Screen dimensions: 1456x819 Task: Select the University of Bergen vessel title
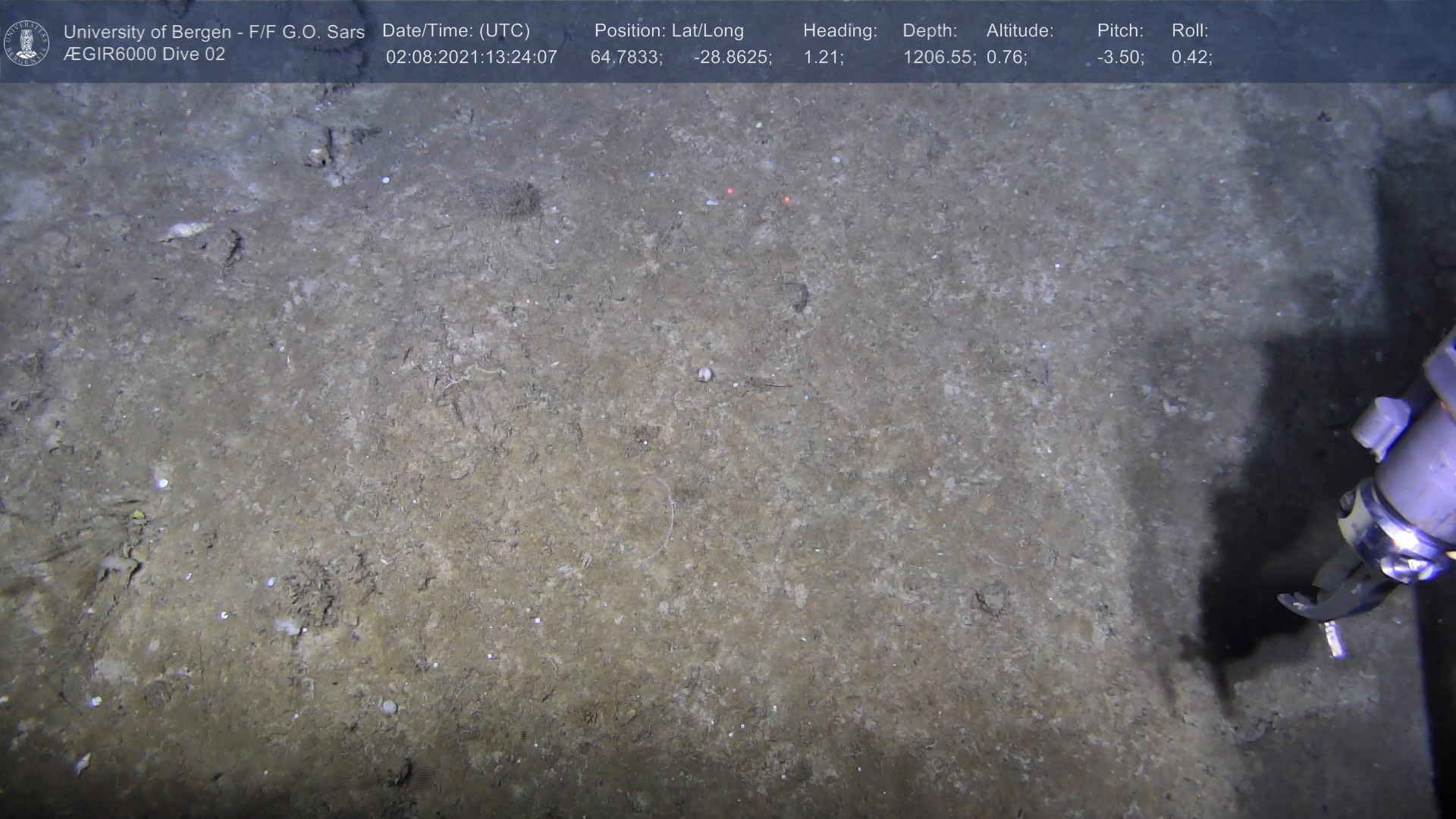pos(214,32)
